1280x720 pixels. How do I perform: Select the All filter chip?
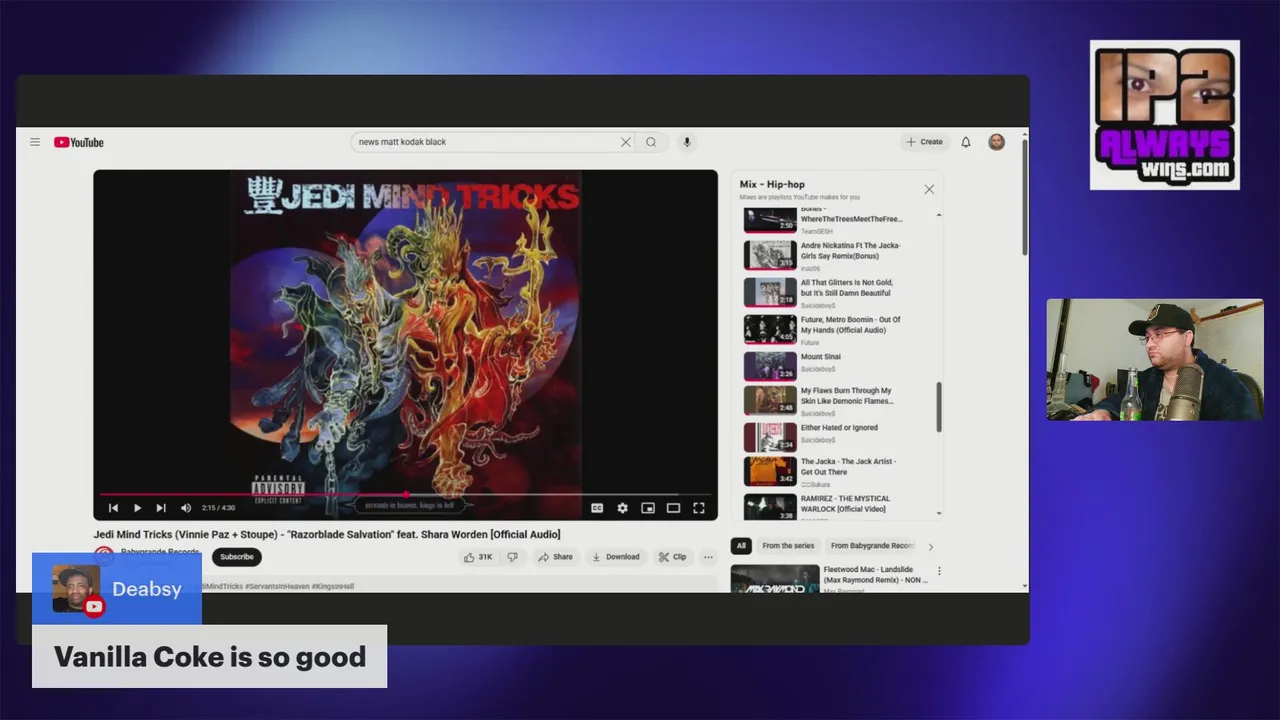(741, 546)
